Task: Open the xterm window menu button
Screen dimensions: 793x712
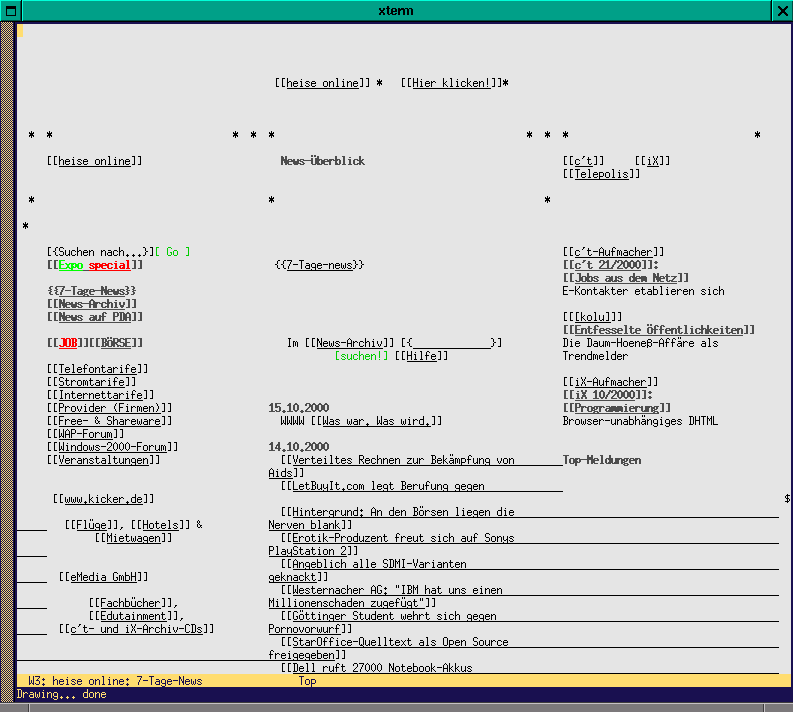Action: click(9, 10)
